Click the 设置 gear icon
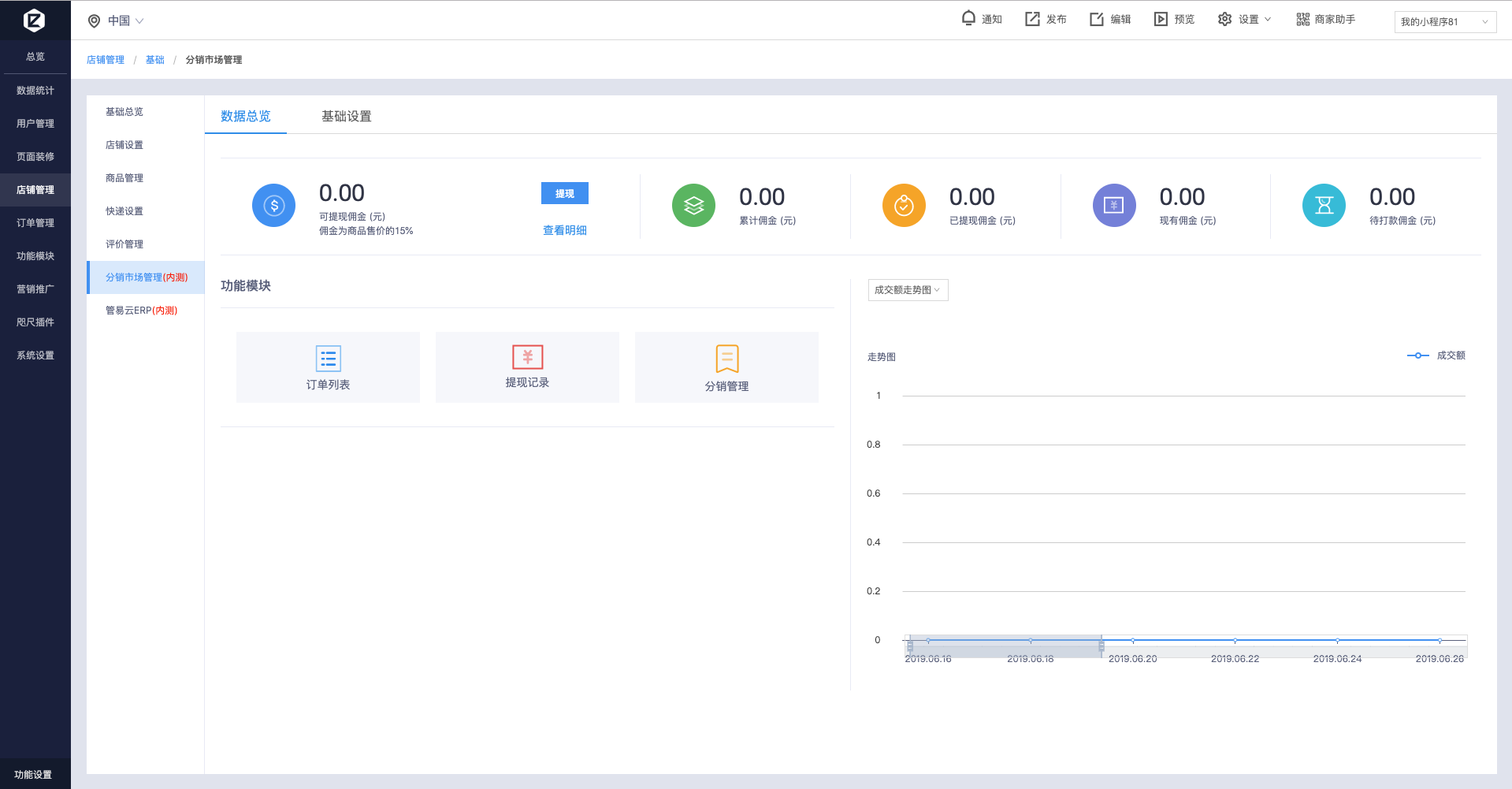1512x789 pixels. pos(1224,19)
